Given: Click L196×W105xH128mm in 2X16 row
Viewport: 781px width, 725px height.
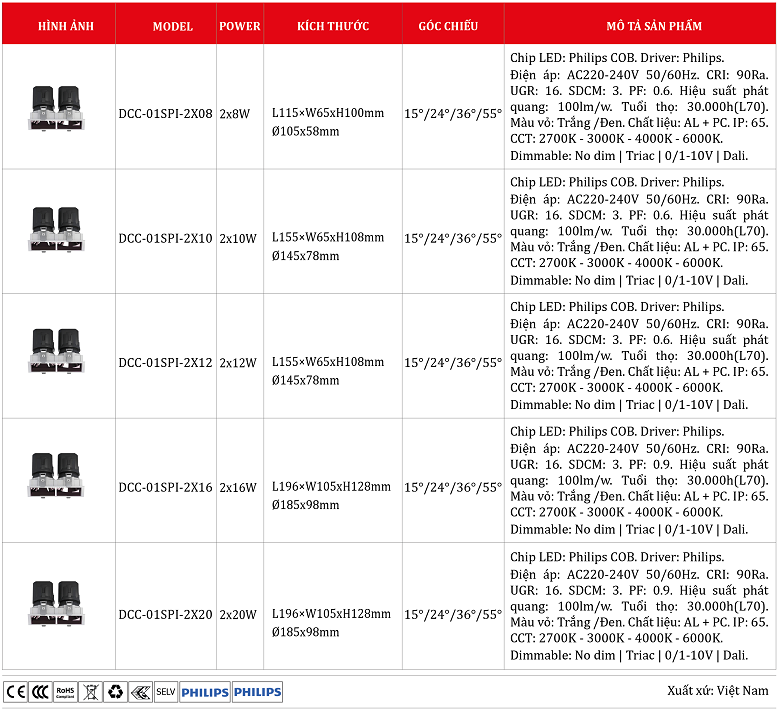Looking at the screenshot, I should point(331,486).
